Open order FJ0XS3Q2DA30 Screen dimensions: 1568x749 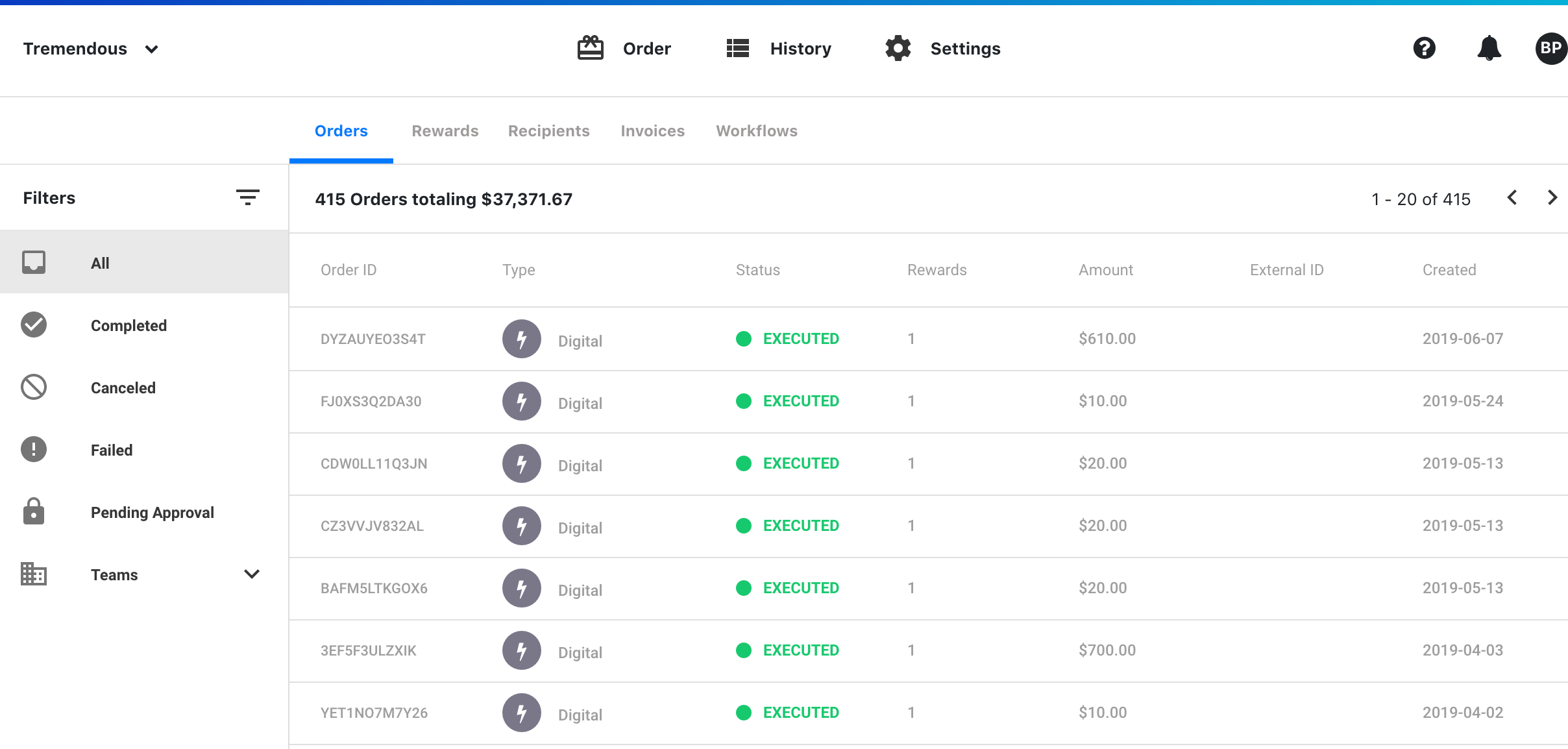pyautogui.click(x=371, y=401)
